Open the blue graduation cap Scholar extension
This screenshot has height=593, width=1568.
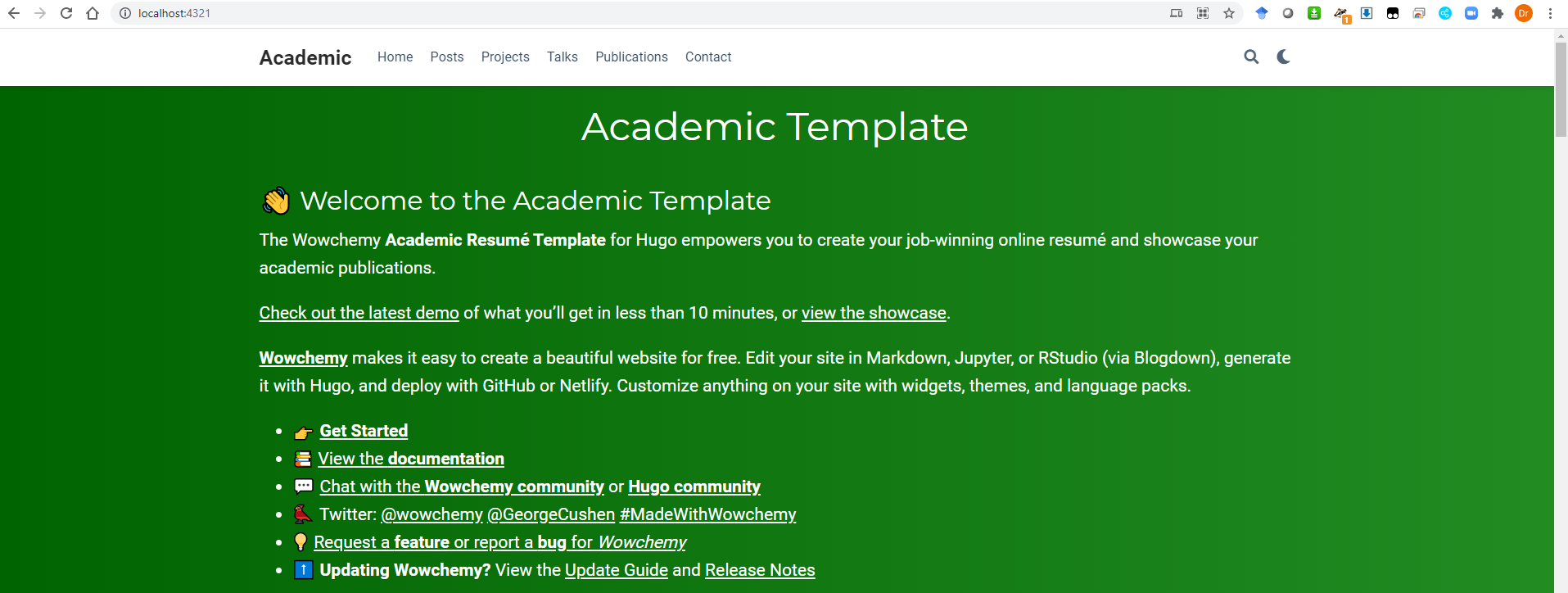pyautogui.click(x=1262, y=13)
